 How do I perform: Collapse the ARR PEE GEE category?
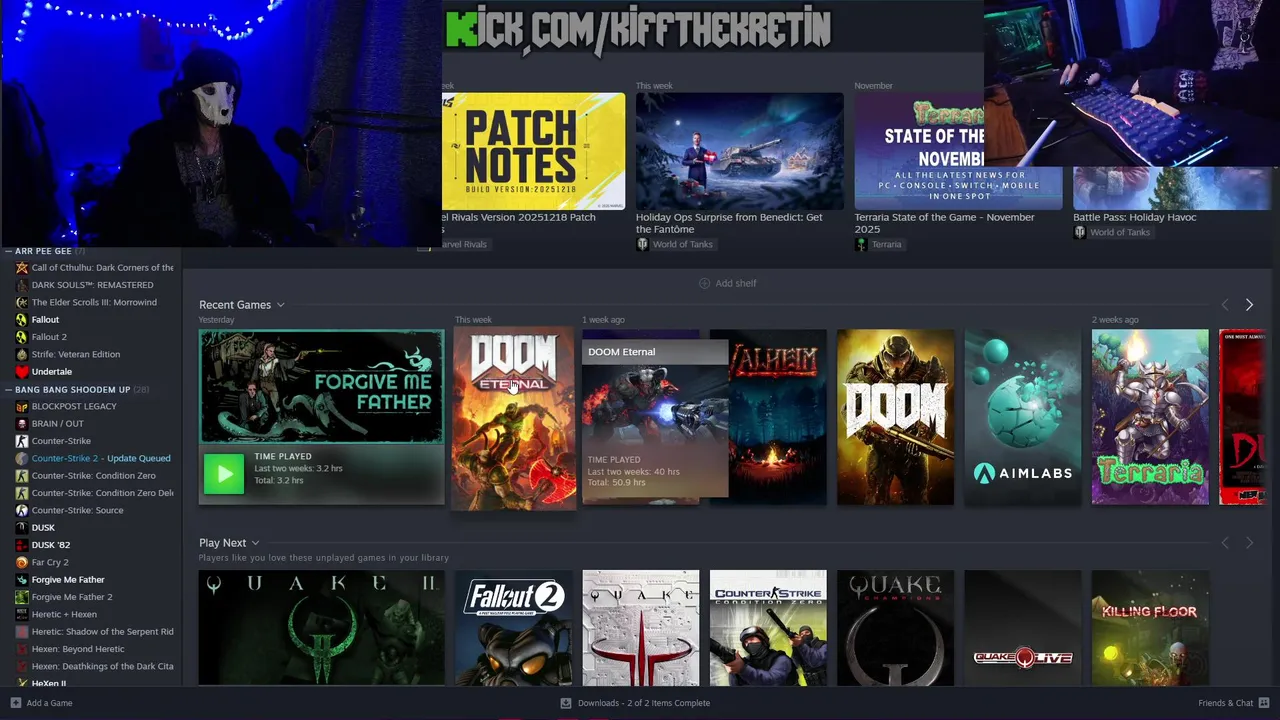[x=8, y=251]
